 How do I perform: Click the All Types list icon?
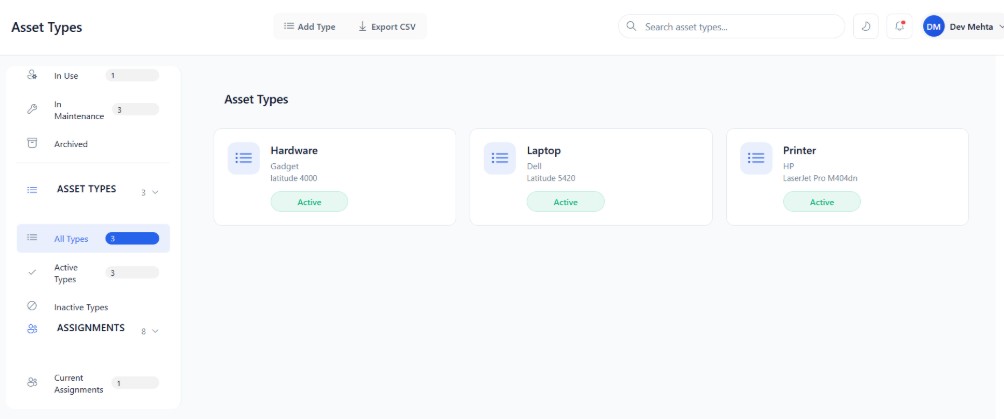click(32, 238)
